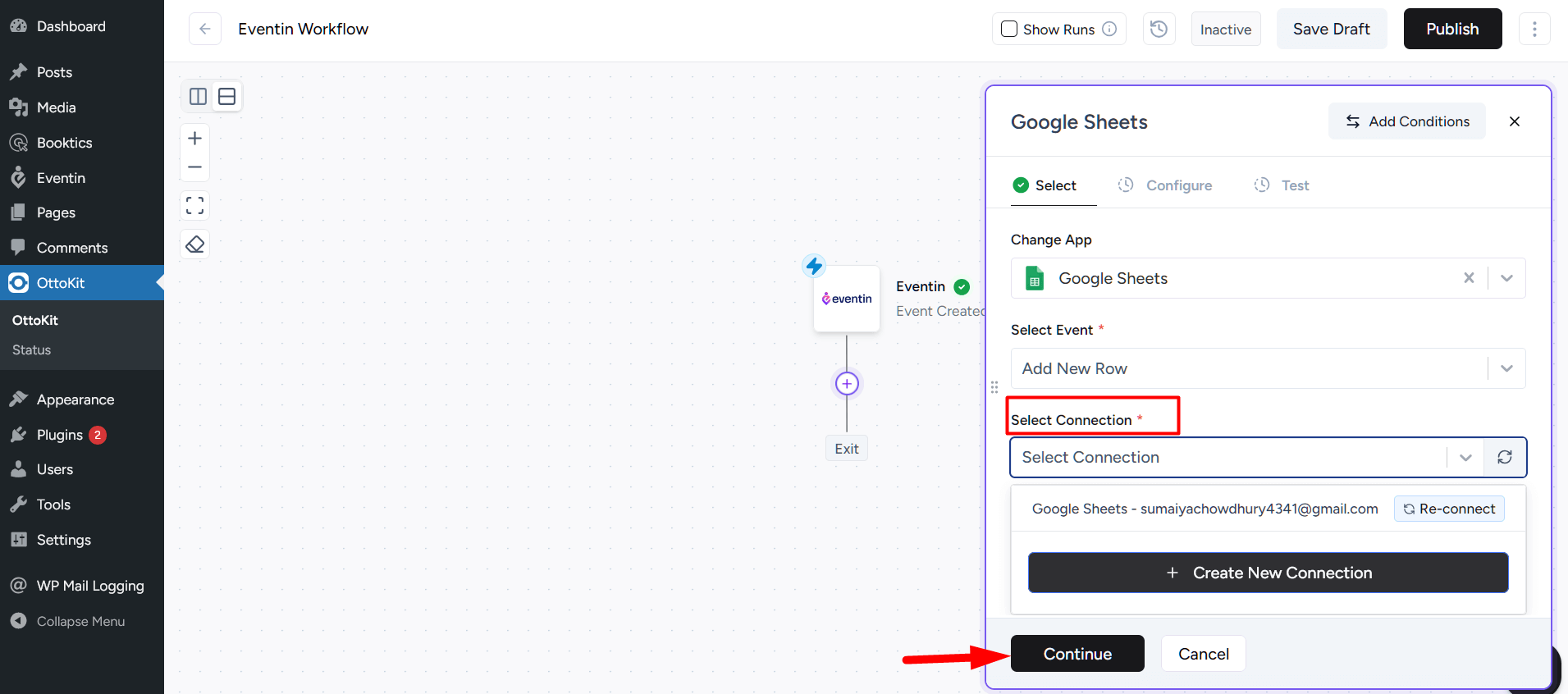Viewport: 1568px width, 694px height.
Task: Click the Cancel button
Action: pos(1204,654)
